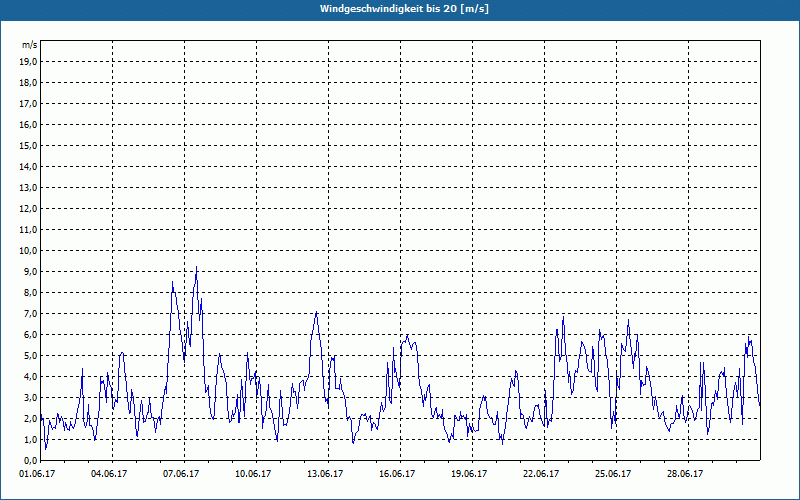The image size is (800, 500).
Task: Click the y-axis label 1,0
Action: point(30,439)
